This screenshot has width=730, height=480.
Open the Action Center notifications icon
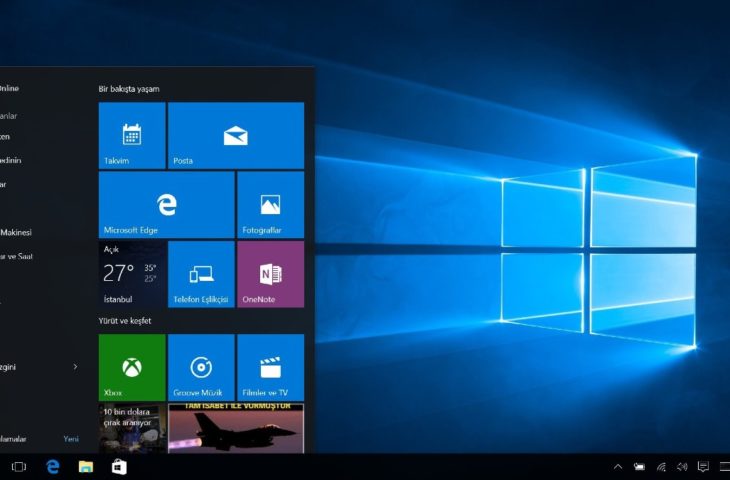703,466
